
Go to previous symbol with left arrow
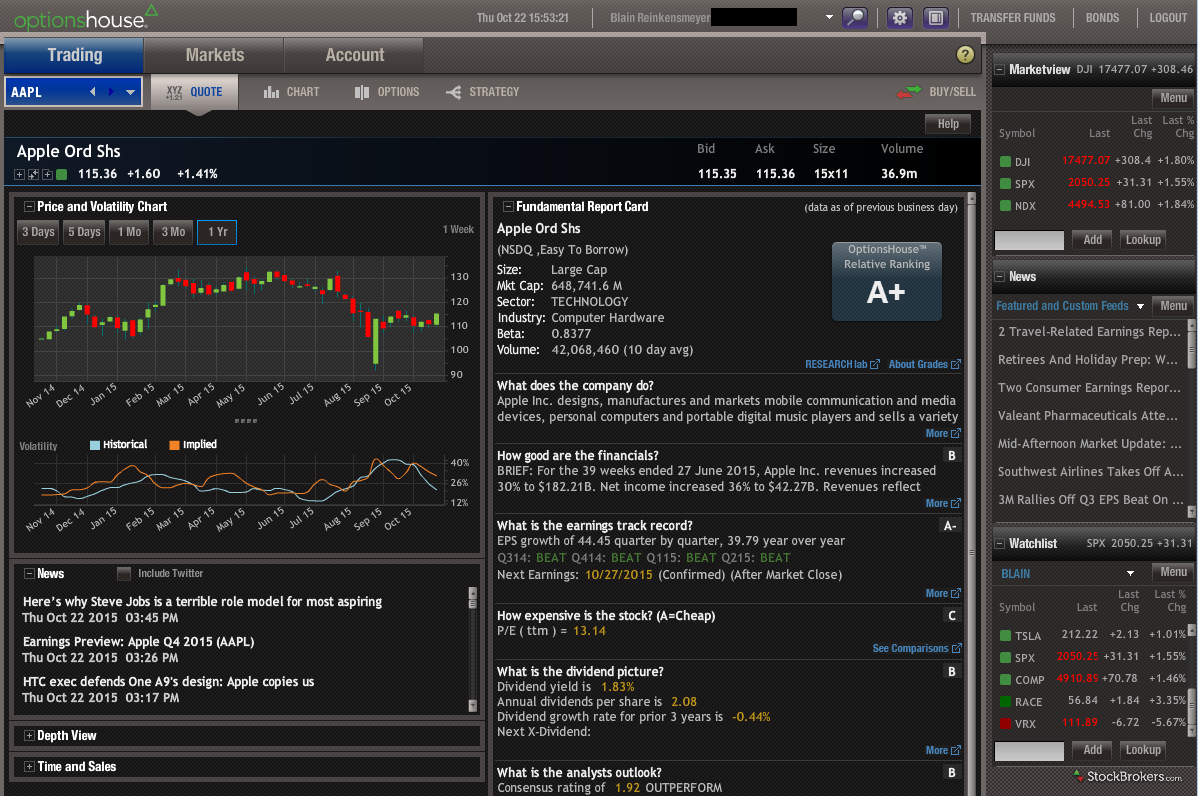point(92,92)
